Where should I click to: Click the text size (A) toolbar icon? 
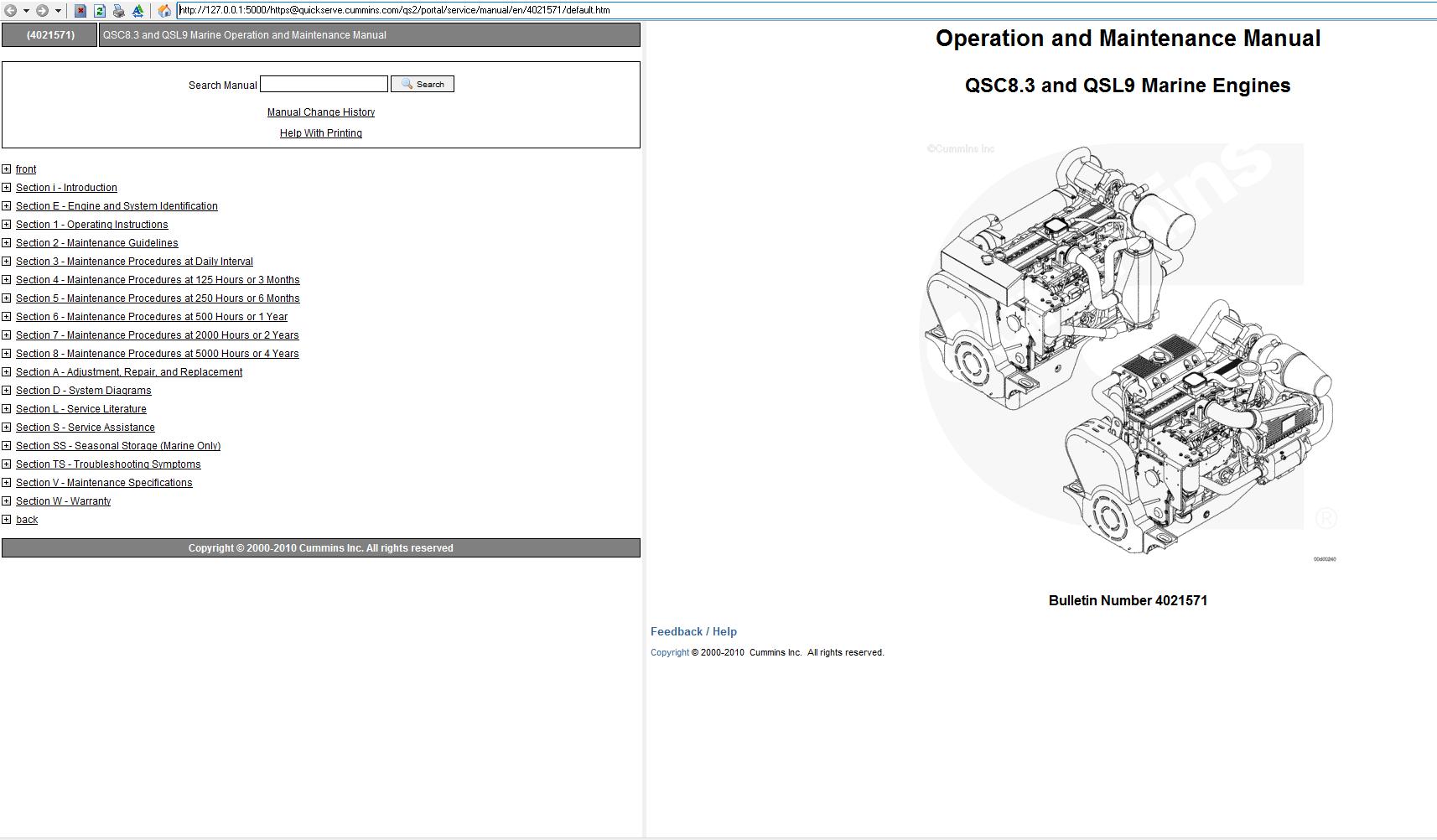coord(137,10)
